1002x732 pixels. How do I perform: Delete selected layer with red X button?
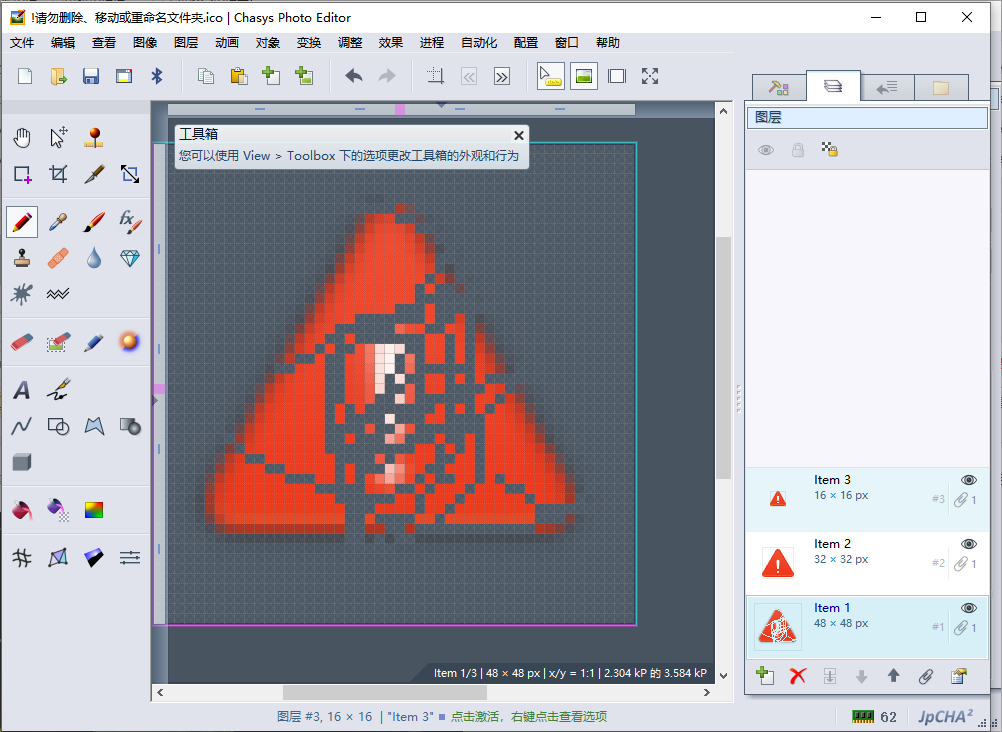[x=797, y=676]
